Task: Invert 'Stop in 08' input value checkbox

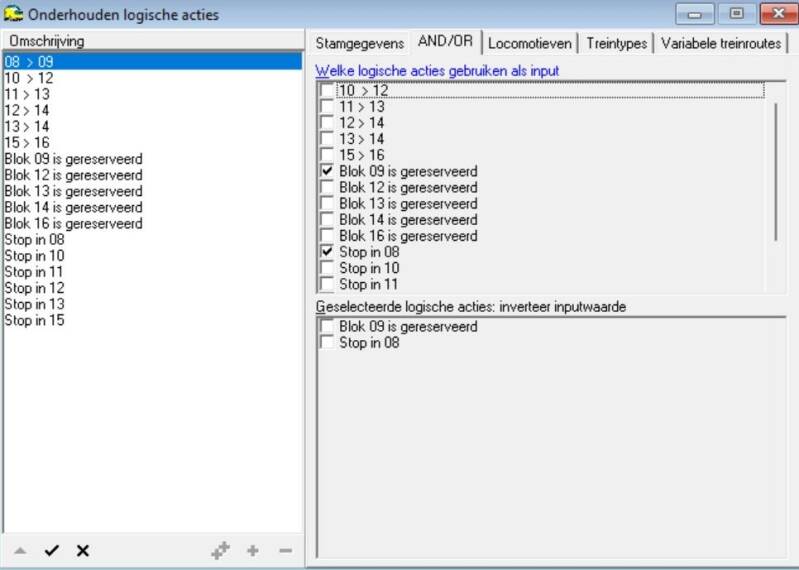Action: tap(327, 343)
